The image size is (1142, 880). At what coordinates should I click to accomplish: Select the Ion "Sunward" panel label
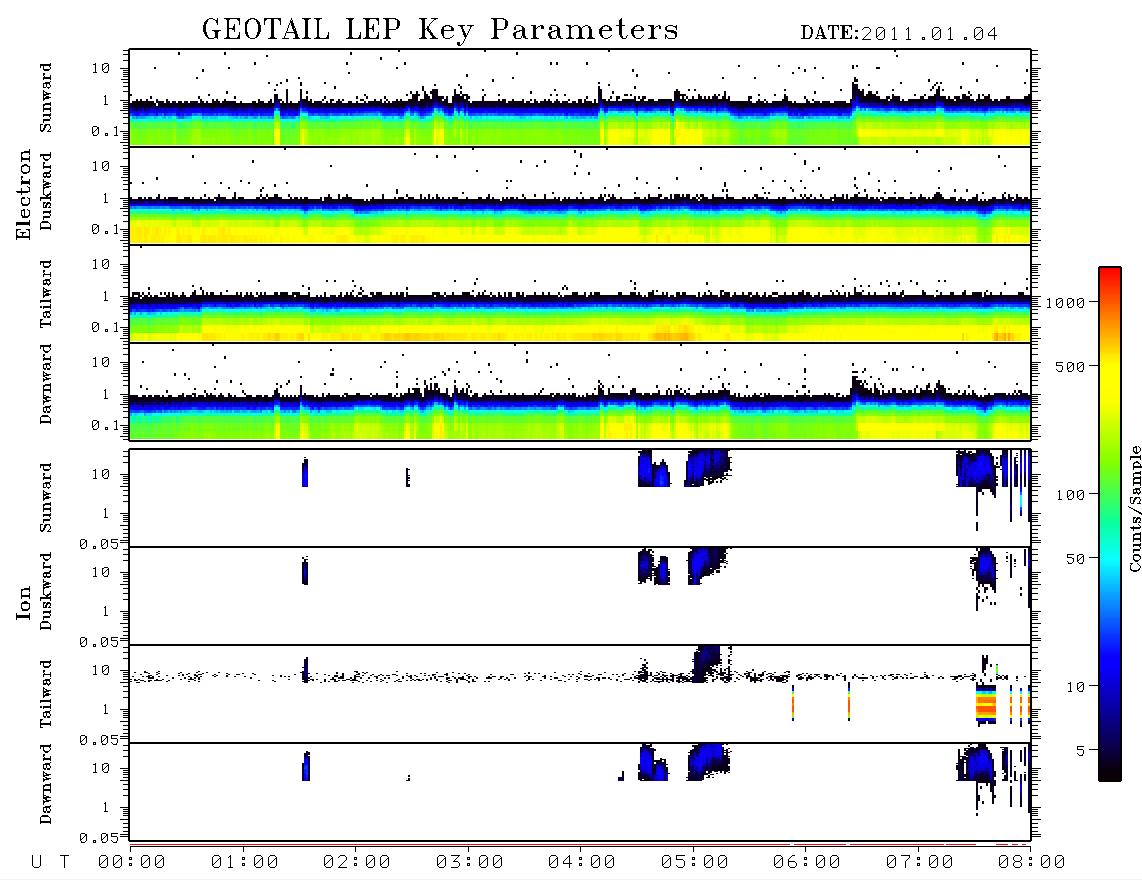click(x=46, y=498)
